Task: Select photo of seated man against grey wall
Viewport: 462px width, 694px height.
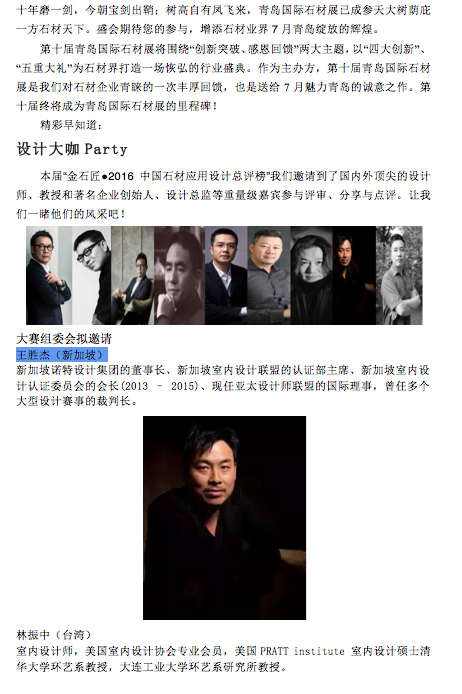Action: click(x=132, y=275)
